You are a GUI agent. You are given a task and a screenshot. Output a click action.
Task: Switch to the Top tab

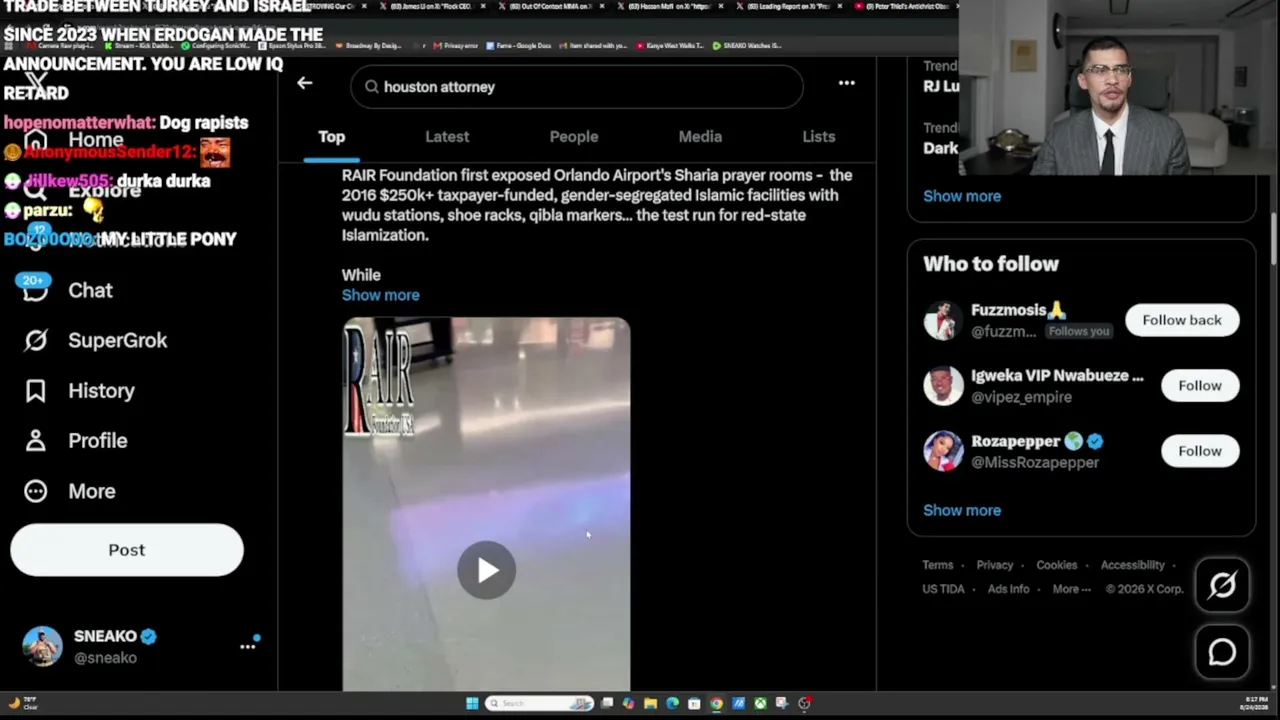[x=332, y=137]
